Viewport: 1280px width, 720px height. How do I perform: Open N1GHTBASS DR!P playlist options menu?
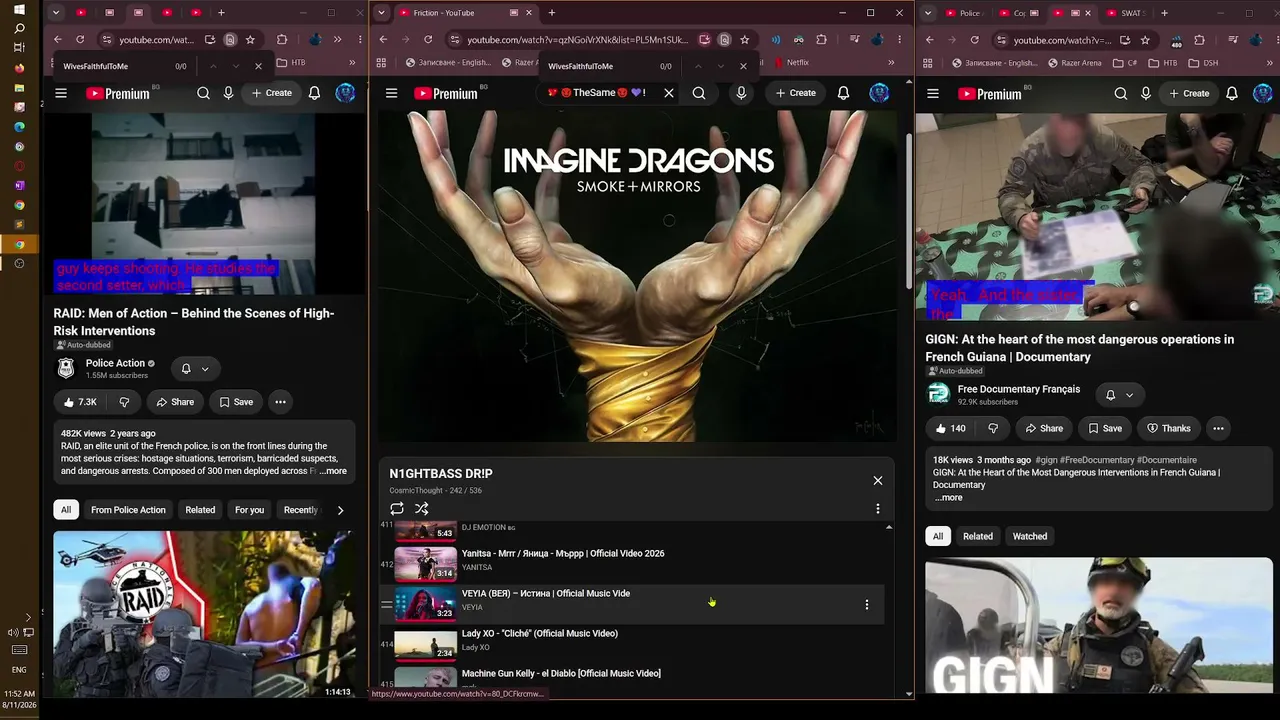(878, 509)
